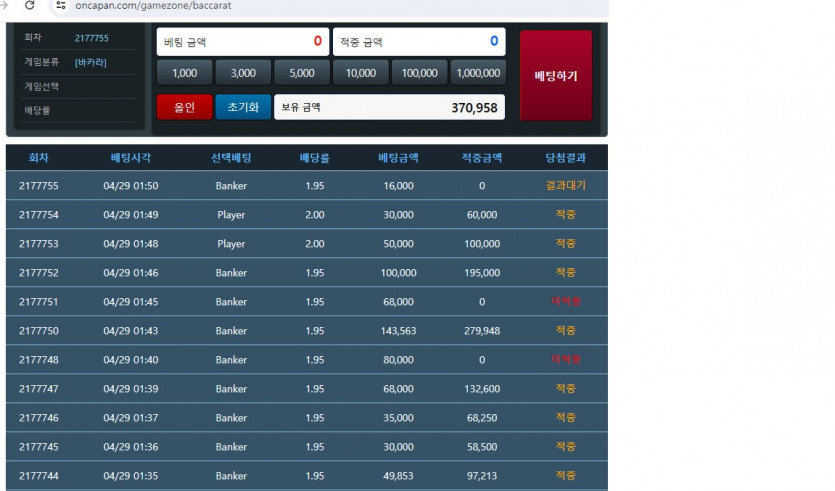Screen dimensions: 835x491
Task: Click the 베팅시각 column header
Action: click(131, 158)
